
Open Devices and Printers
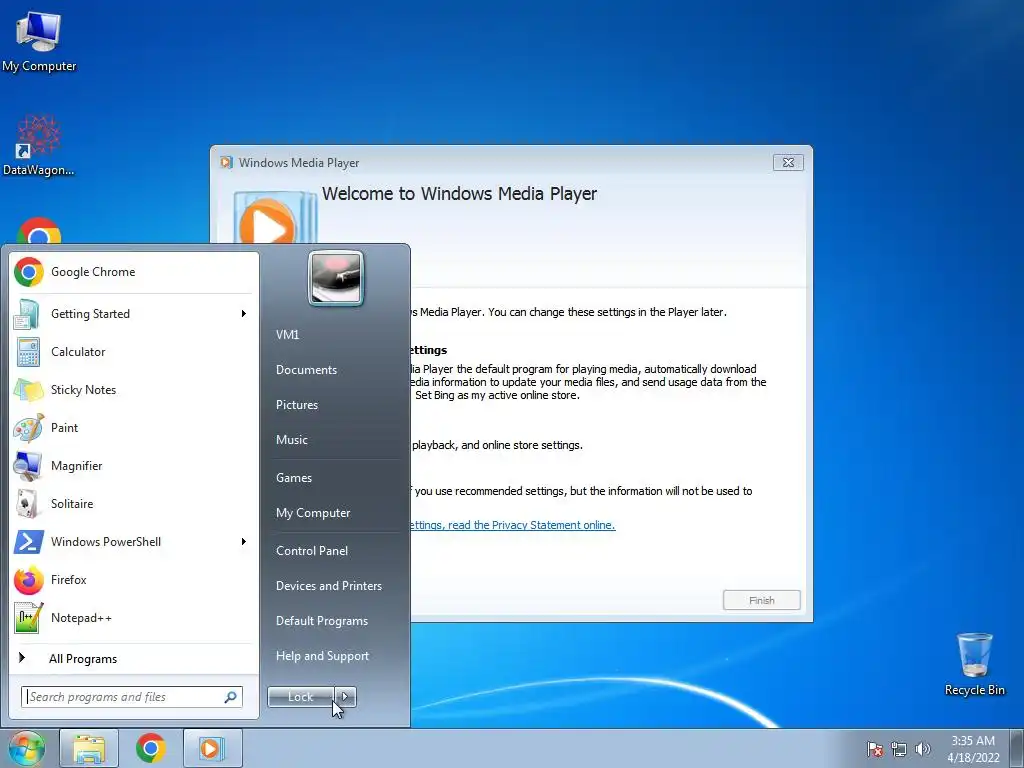(328, 586)
